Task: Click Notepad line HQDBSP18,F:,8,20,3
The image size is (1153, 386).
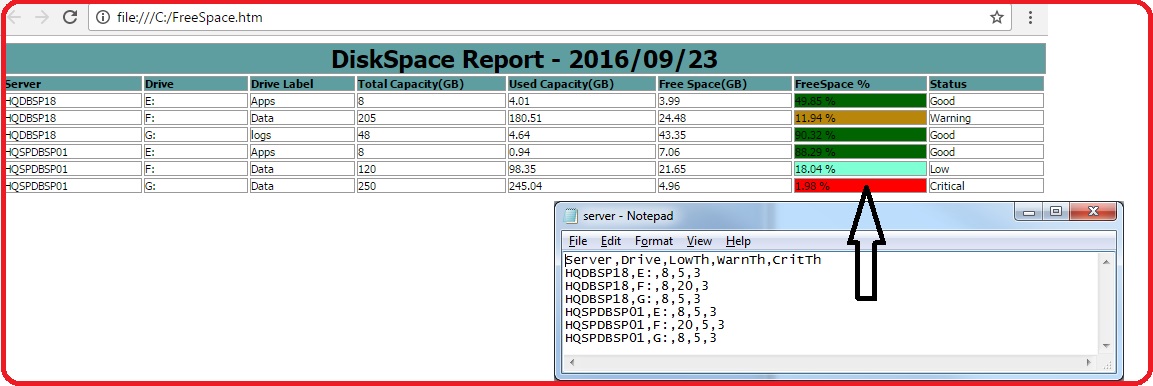Action: click(x=637, y=286)
